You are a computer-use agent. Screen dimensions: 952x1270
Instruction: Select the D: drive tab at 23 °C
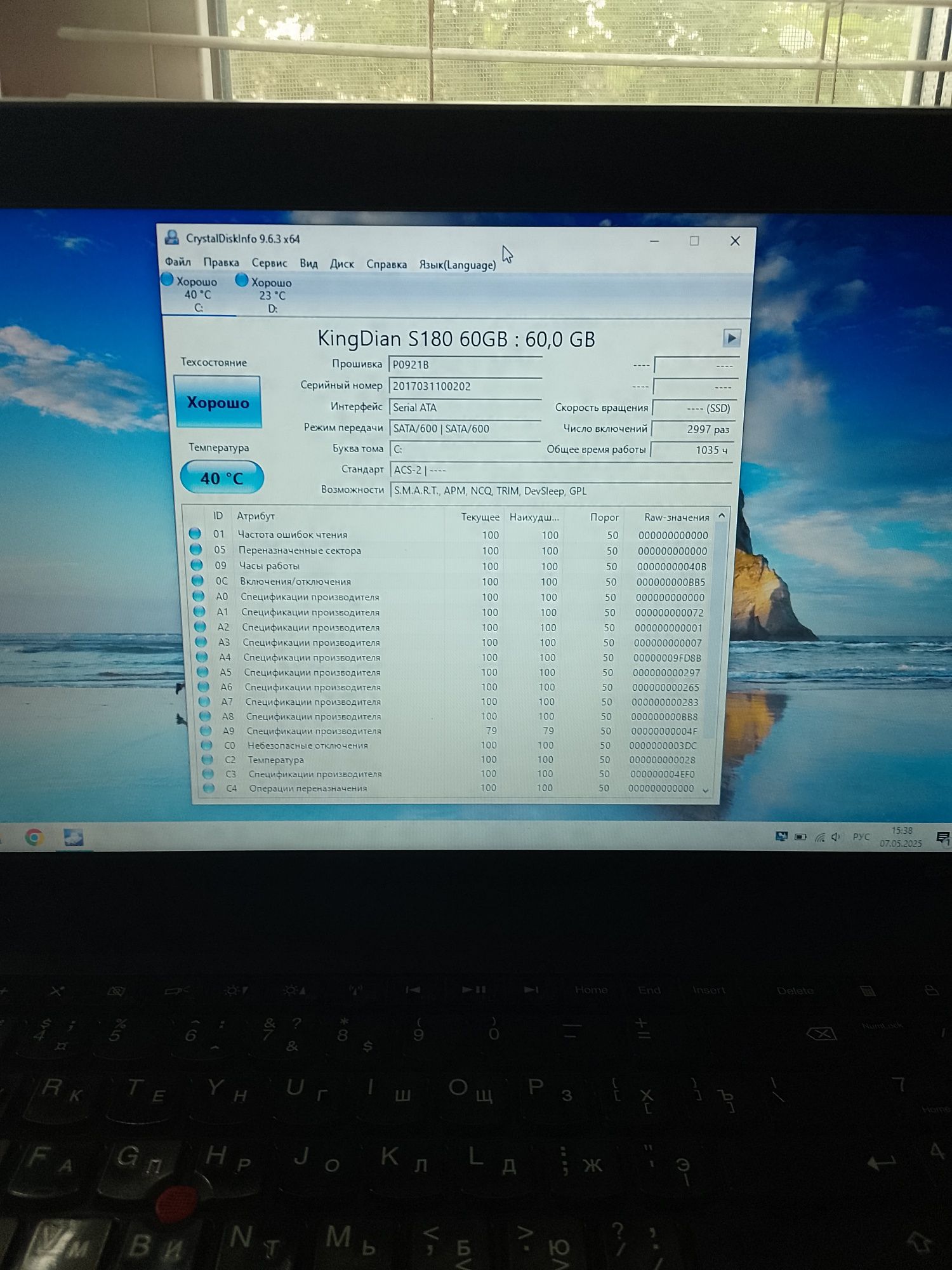point(272,295)
